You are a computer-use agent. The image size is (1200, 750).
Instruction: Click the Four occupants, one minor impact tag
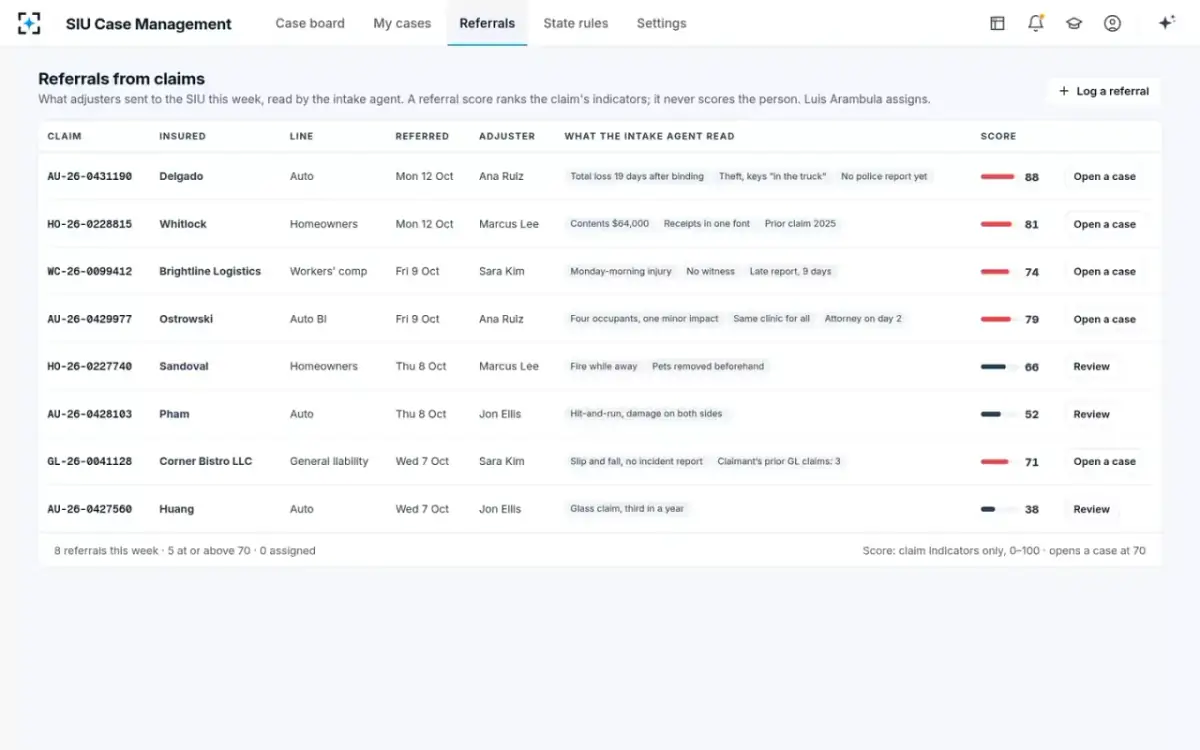click(644, 319)
